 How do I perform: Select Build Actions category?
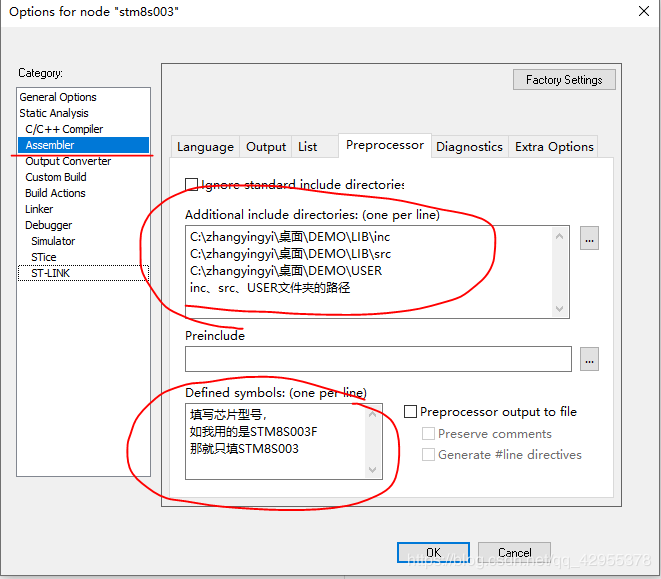click(55, 193)
